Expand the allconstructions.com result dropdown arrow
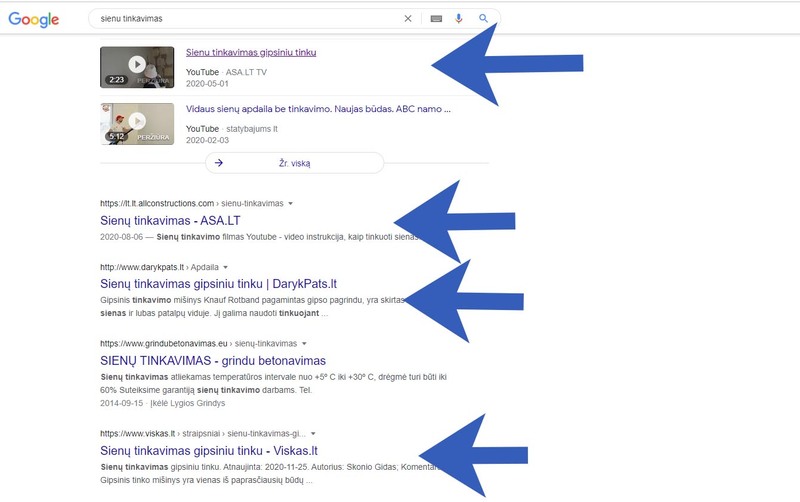The width and height of the screenshot is (800, 502). click(291, 203)
